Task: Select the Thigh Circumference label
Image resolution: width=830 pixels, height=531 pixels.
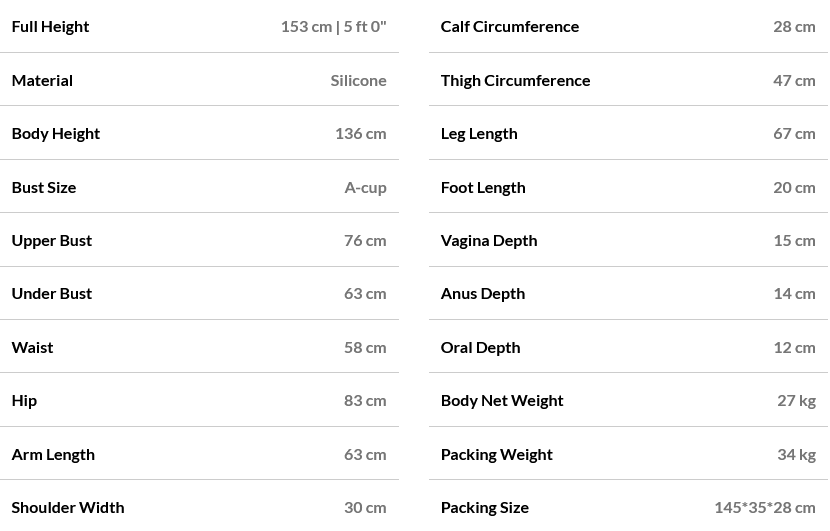Action: [x=515, y=80]
